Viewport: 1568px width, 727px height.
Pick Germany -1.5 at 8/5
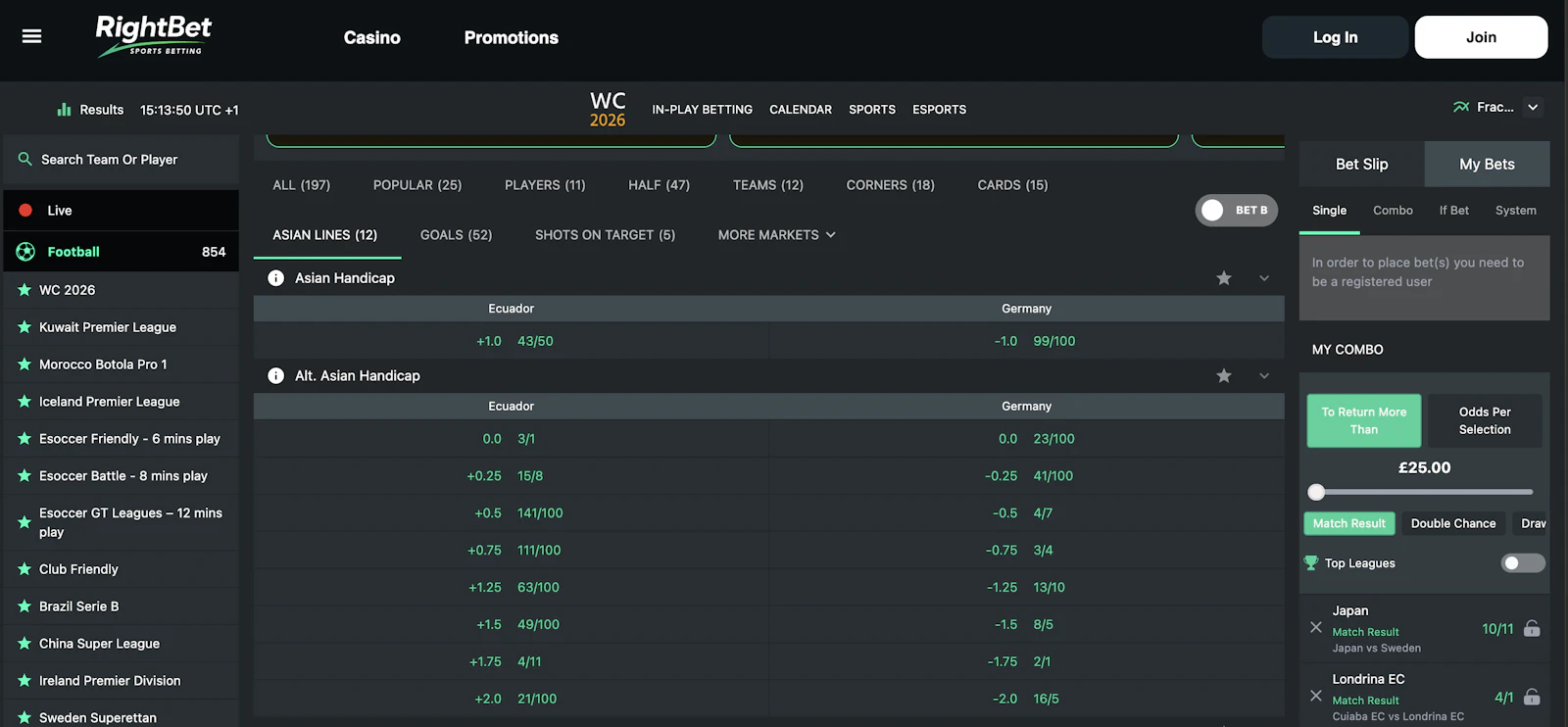1027,625
